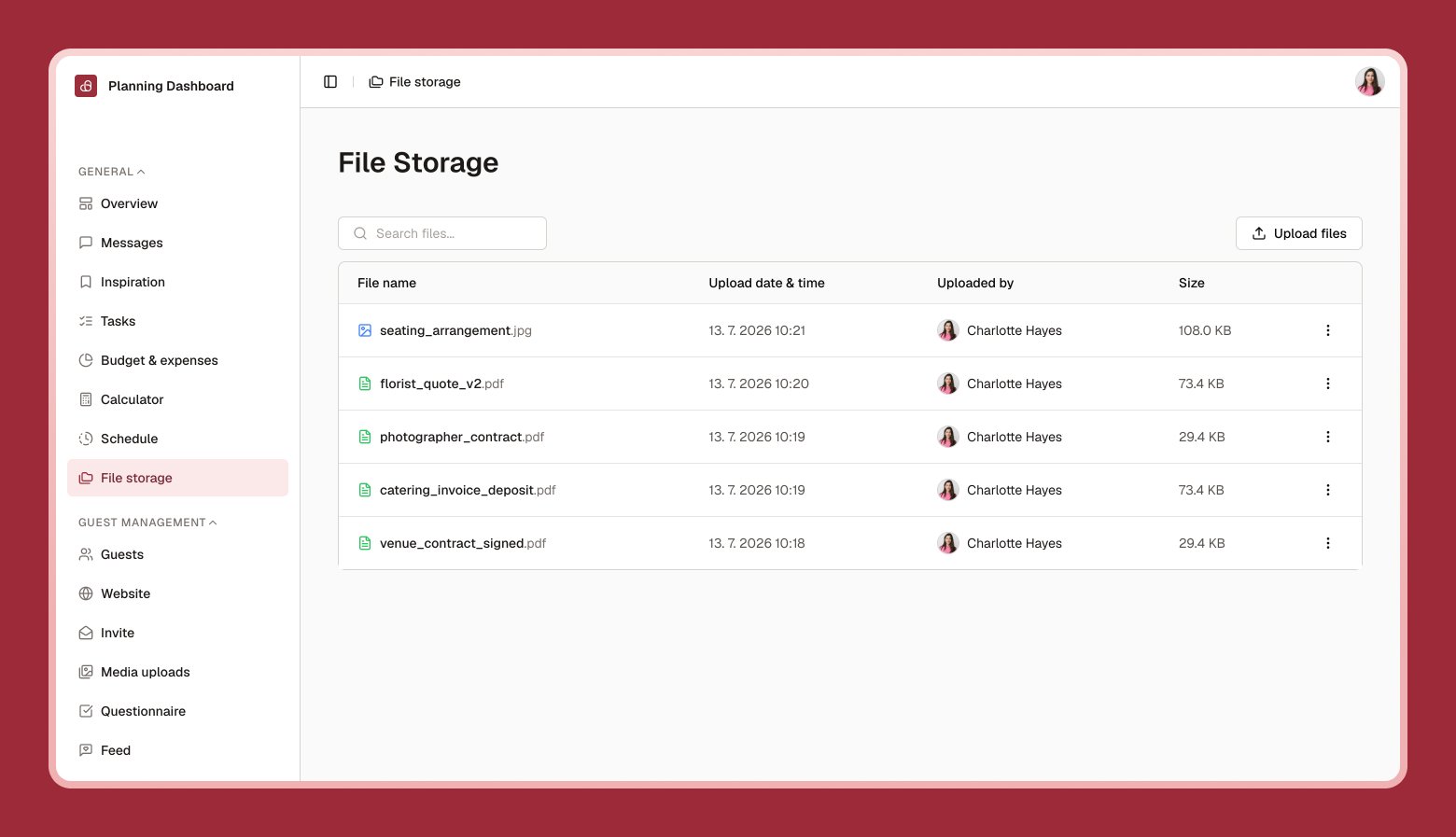Click the date 13. 7. 2026 10:20
Image resolution: width=1456 pixels, height=837 pixels.
pos(759,384)
